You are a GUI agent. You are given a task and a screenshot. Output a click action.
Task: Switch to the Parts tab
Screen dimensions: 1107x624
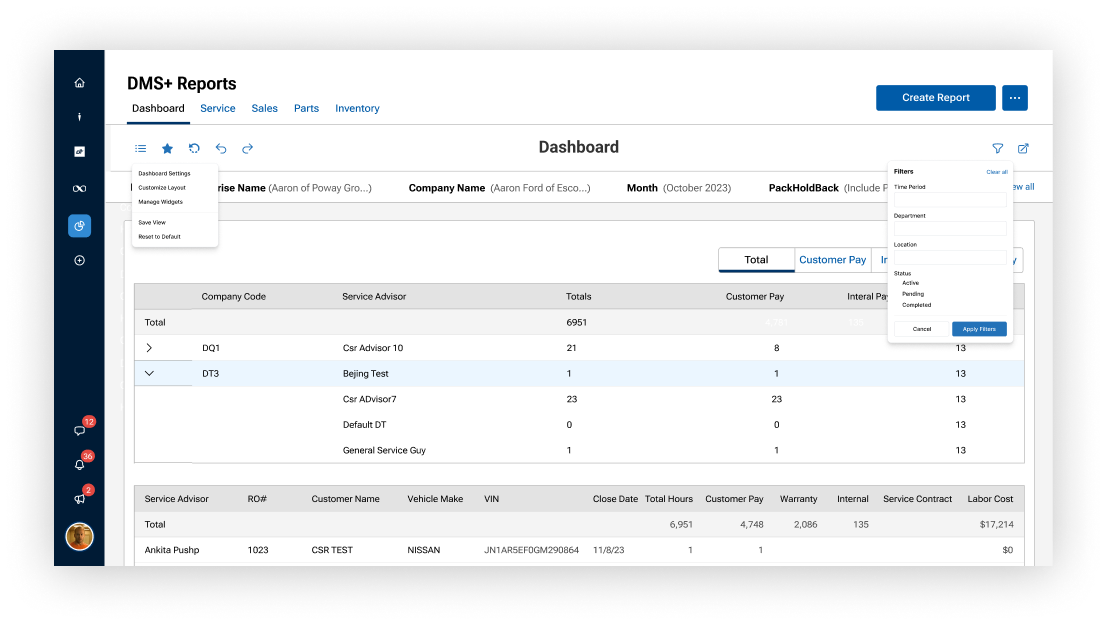point(306,108)
